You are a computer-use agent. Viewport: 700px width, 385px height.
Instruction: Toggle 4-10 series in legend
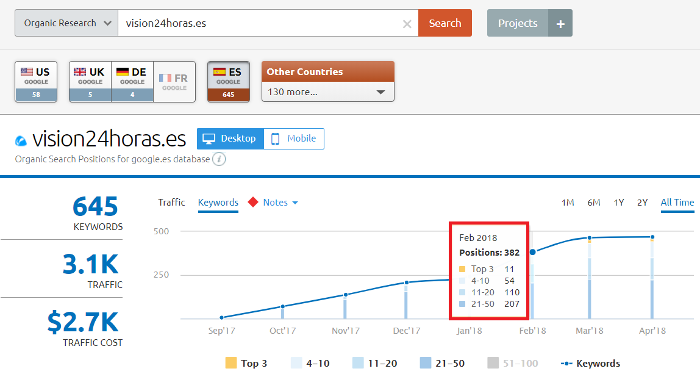coord(310,363)
